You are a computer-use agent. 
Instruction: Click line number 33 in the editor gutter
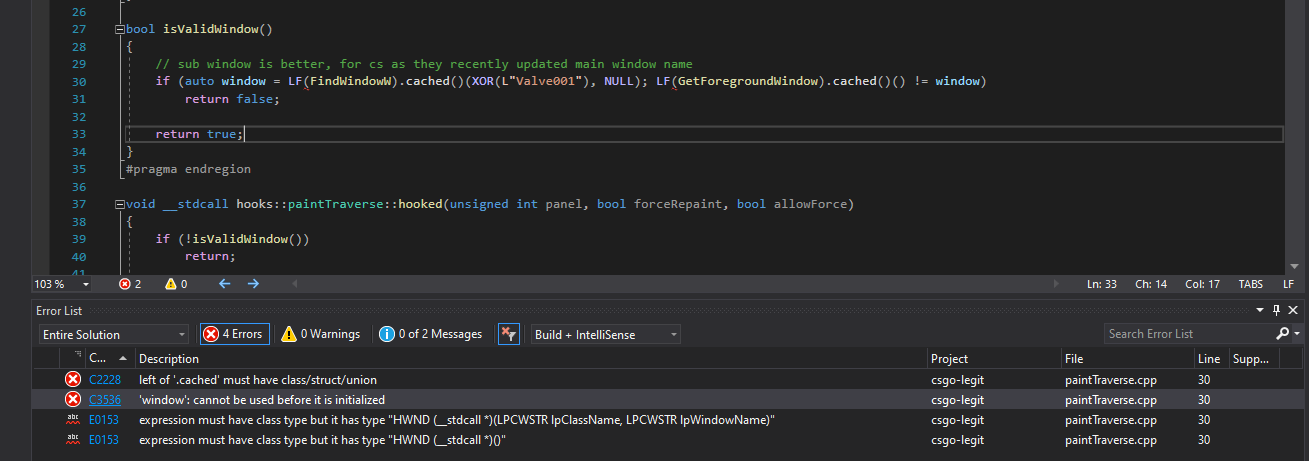[x=79, y=134]
